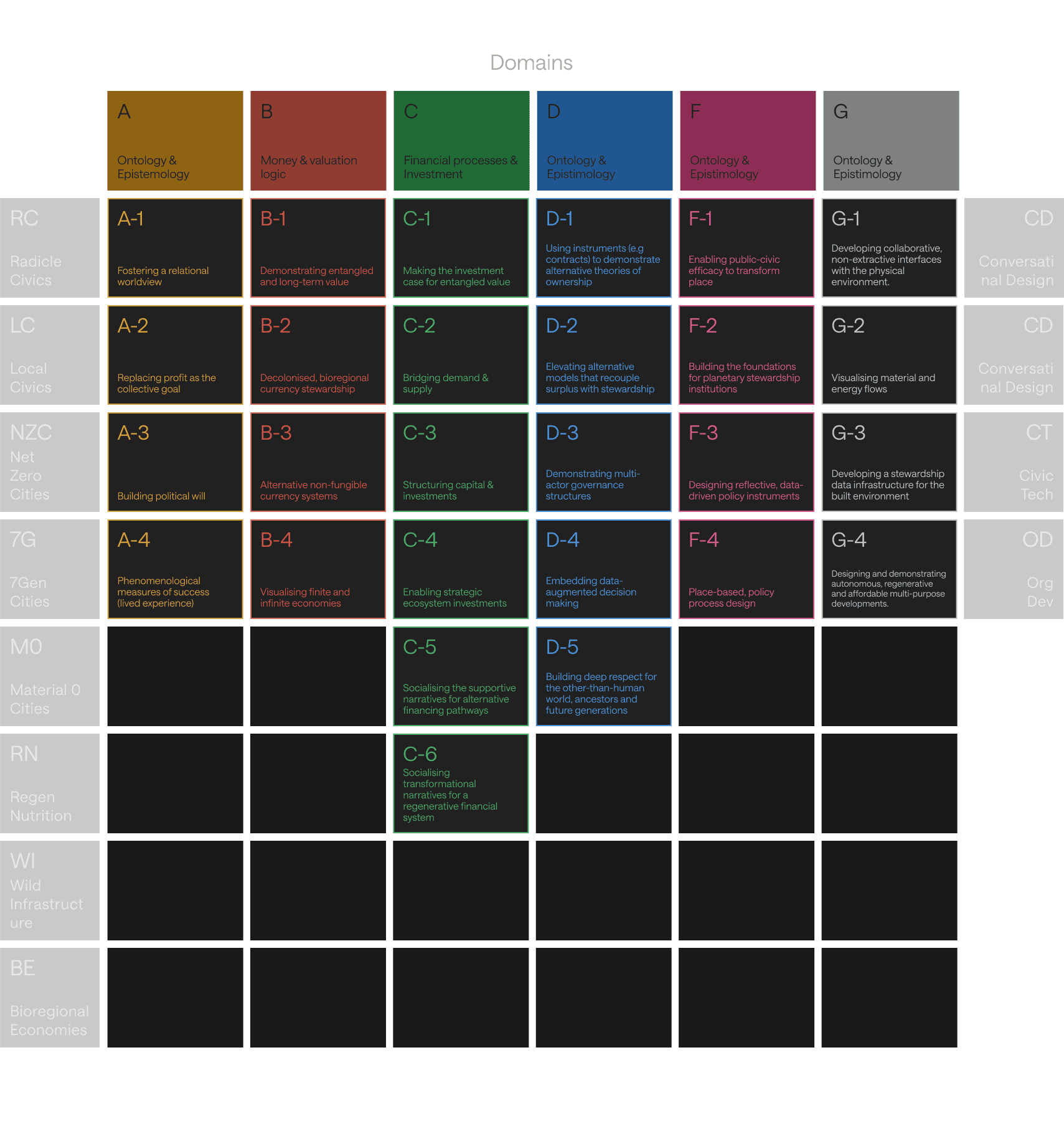The height and width of the screenshot is (1121, 1064).
Task: Select the D-5 Building deep respect card
Action: pyautogui.click(x=603, y=676)
